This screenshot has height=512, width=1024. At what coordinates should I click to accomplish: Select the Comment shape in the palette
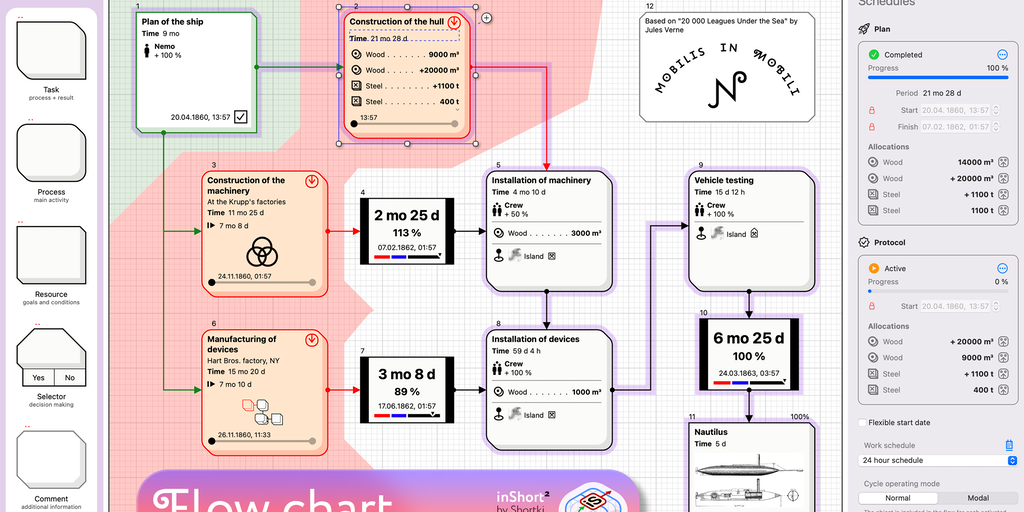point(51,460)
